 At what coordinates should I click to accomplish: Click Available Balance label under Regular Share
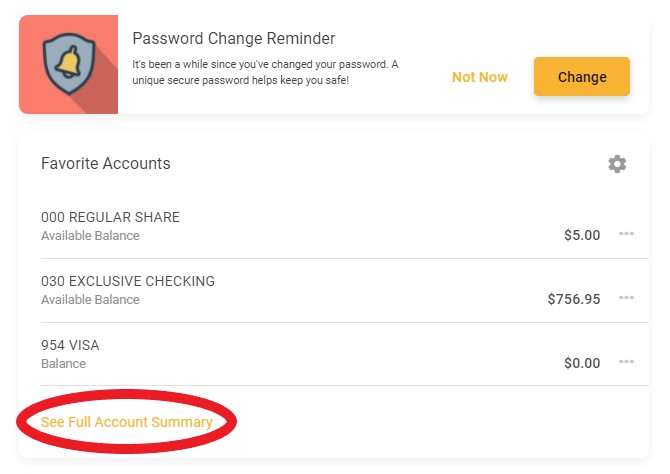[x=90, y=236]
